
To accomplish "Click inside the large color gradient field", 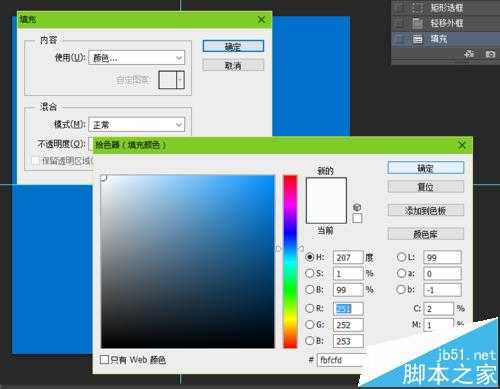I will 188,262.
